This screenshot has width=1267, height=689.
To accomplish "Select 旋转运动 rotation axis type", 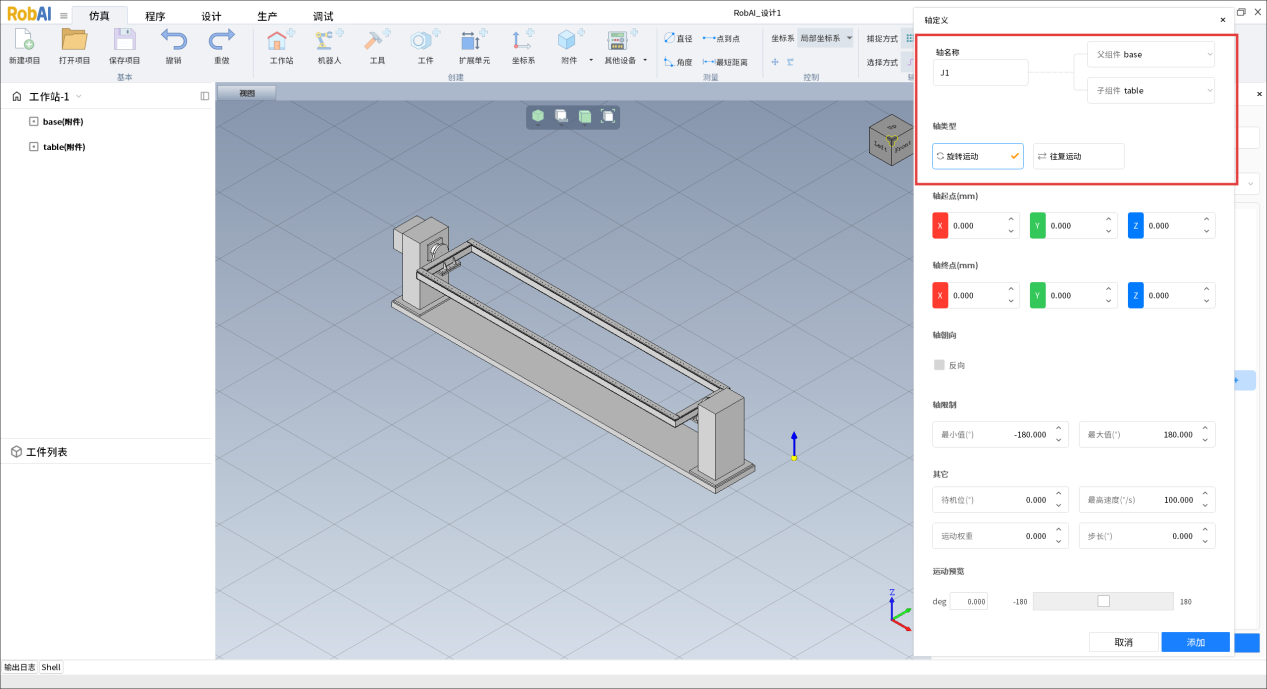I will click(977, 156).
